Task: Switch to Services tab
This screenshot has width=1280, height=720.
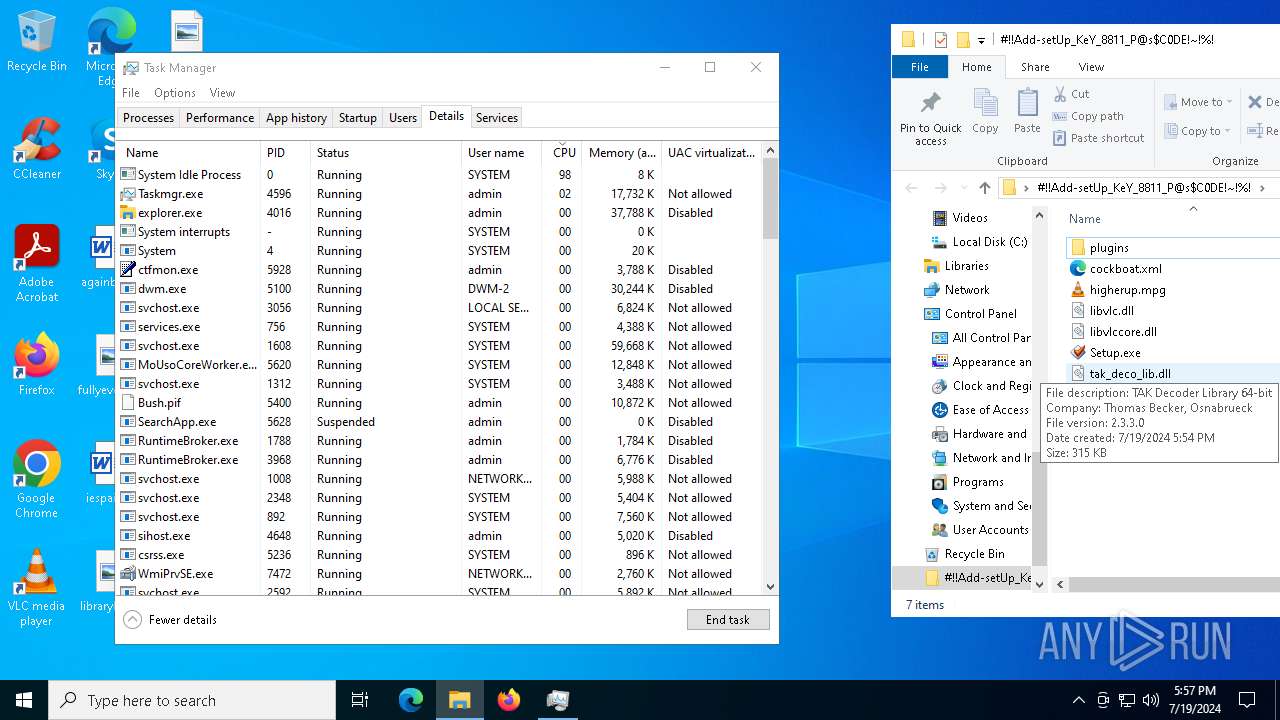Action: (497, 117)
